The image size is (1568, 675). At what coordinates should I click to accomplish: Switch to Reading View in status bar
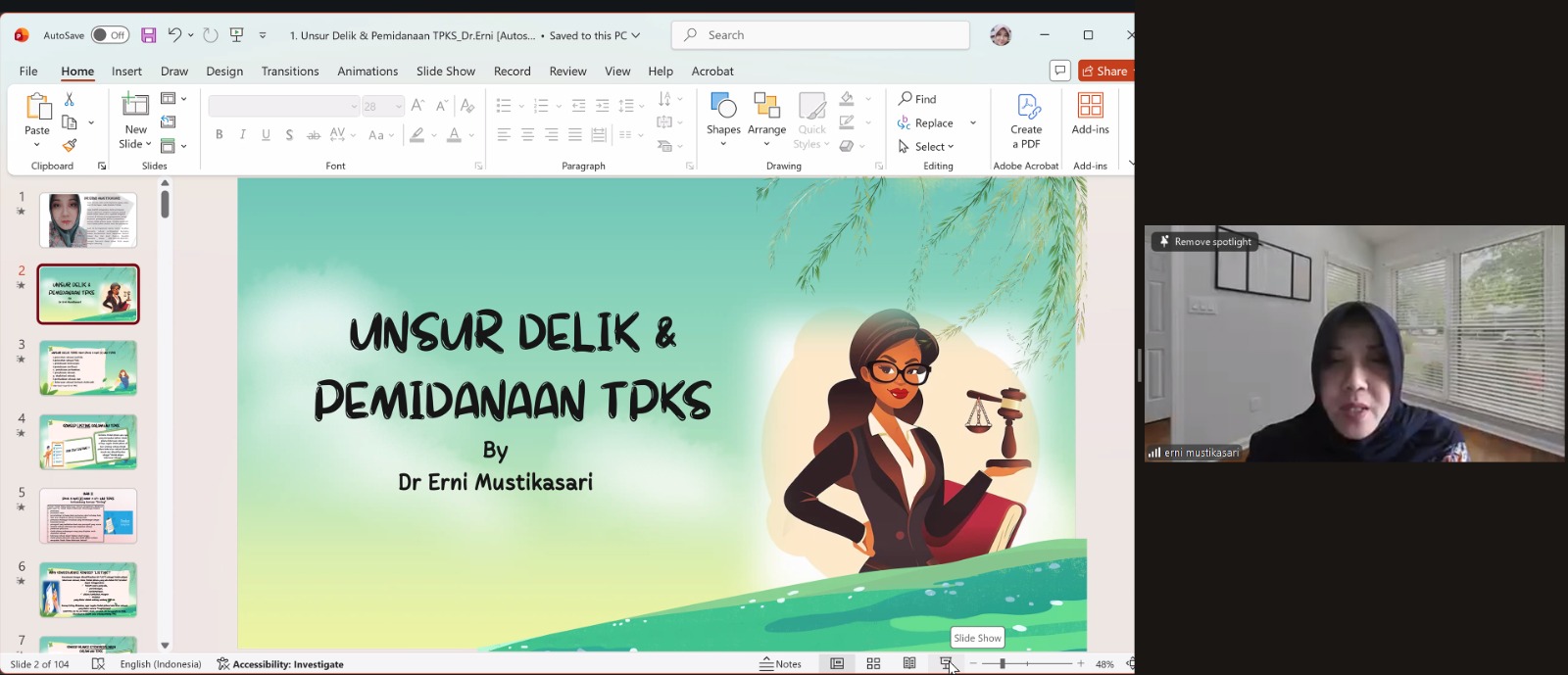(x=909, y=663)
